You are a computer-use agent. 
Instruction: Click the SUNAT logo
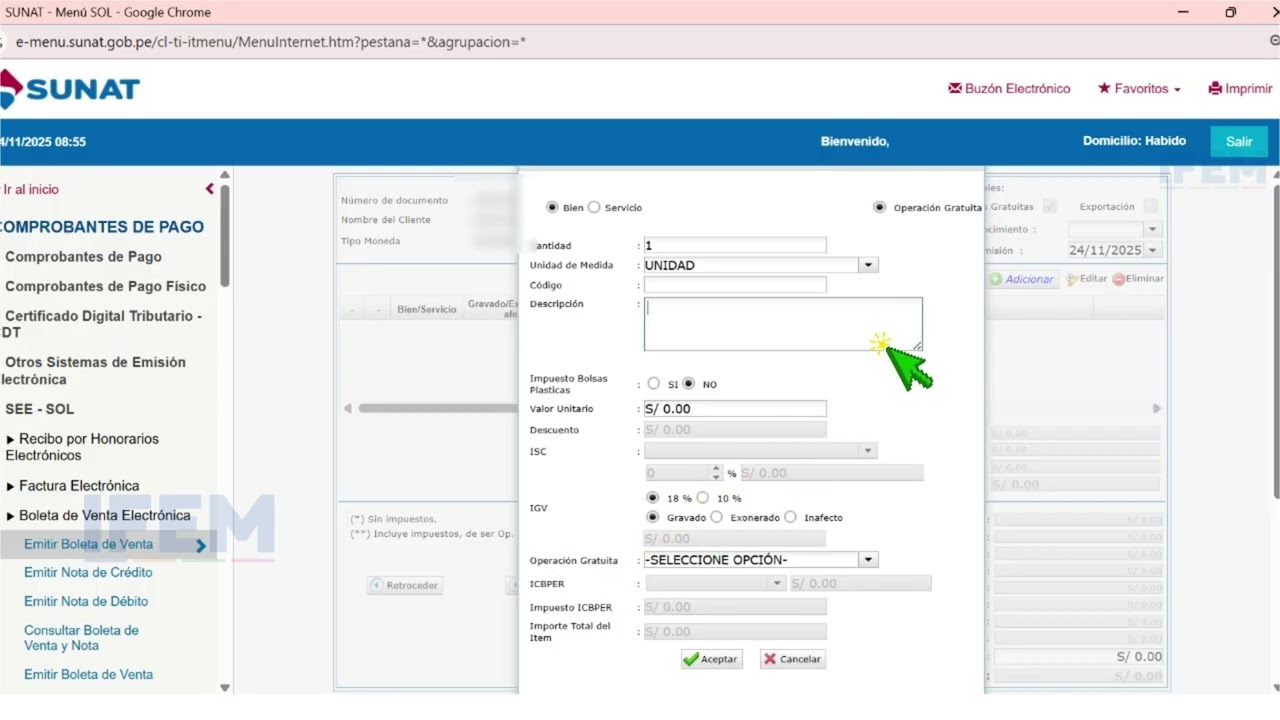point(70,89)
